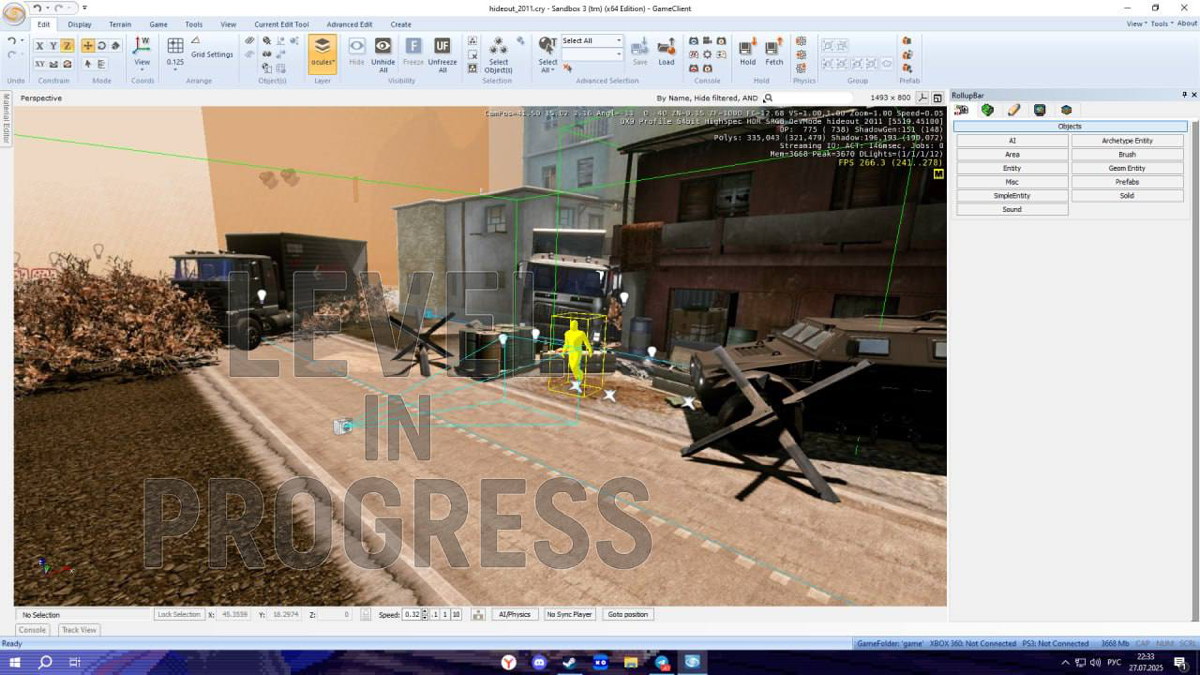Switch to the Advanced Edit ribbon tab

[x=349, y=24]
